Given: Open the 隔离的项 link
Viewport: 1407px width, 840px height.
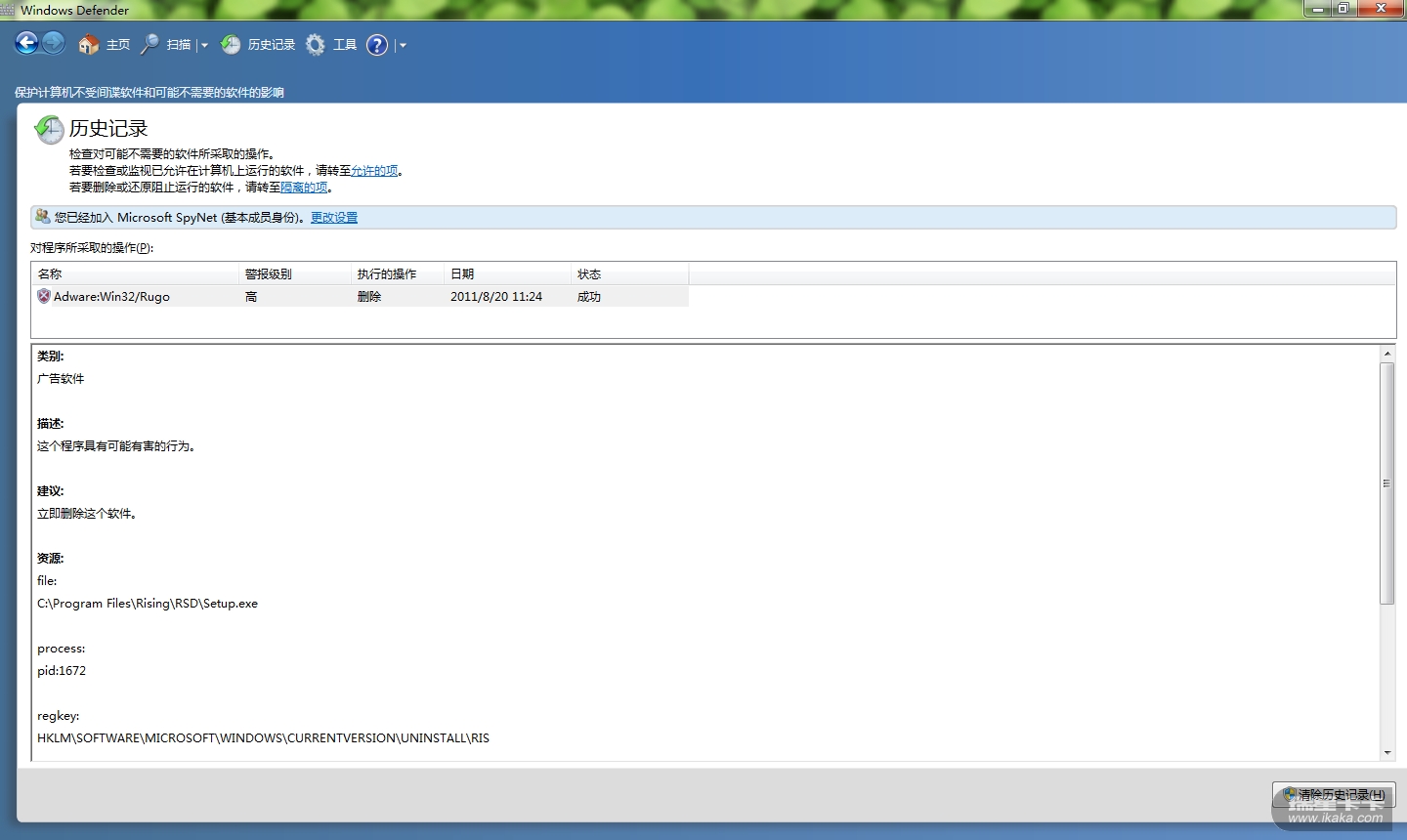Looking at the screenshot, I should [x=304, y=188].
